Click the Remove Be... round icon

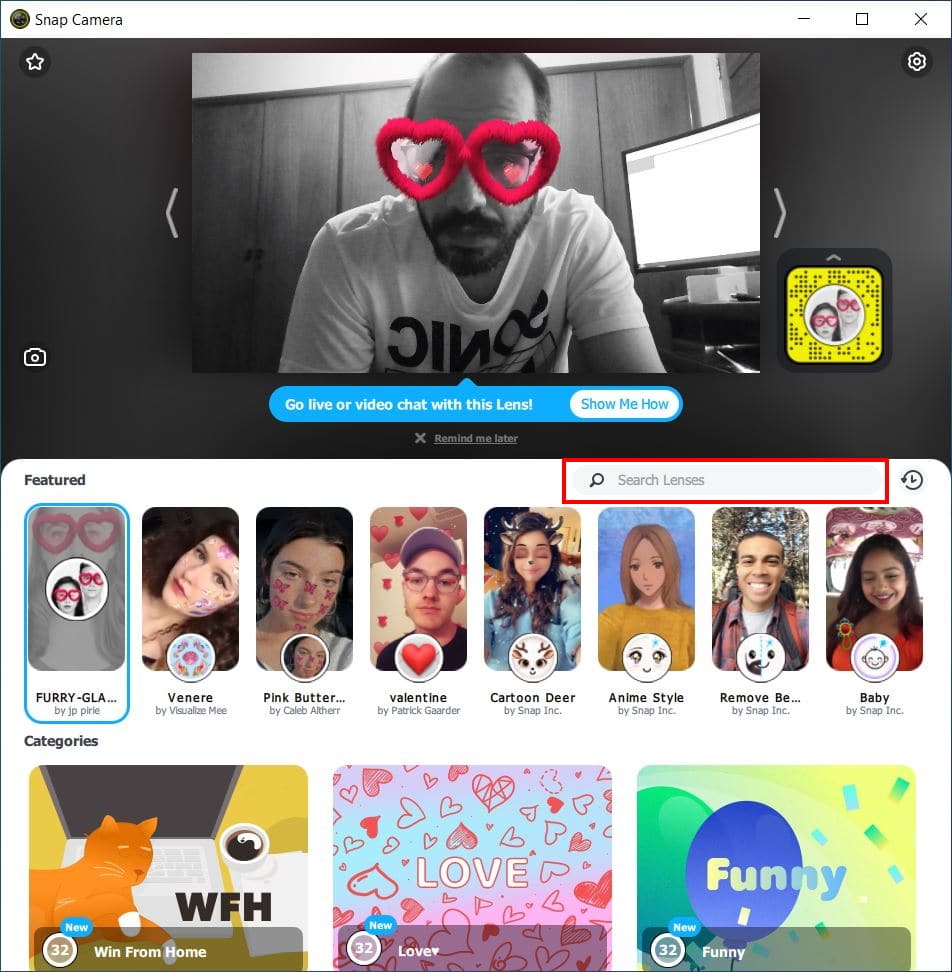761,657
